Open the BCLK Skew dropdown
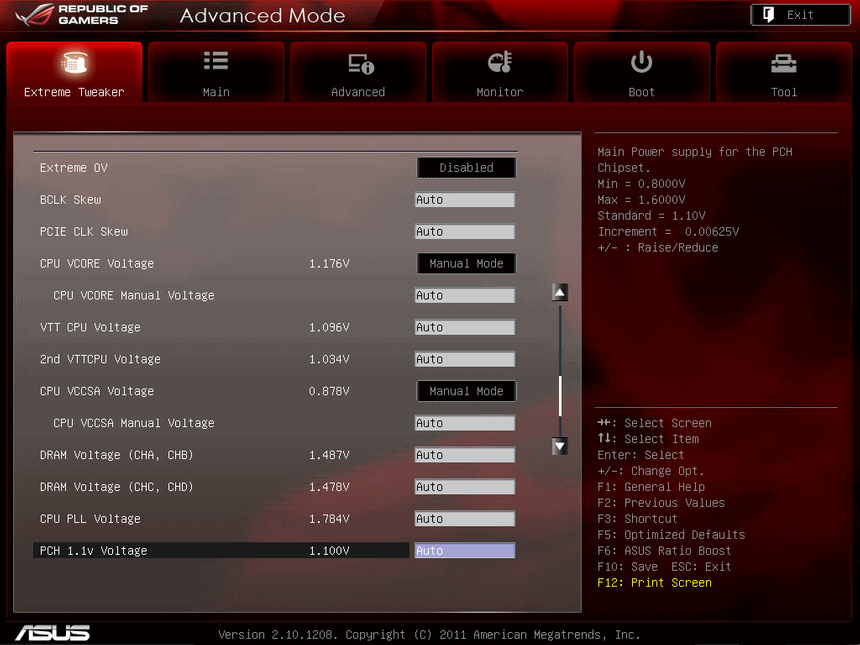This screenshot has width=860, height=645. click(x=466, y=199)
